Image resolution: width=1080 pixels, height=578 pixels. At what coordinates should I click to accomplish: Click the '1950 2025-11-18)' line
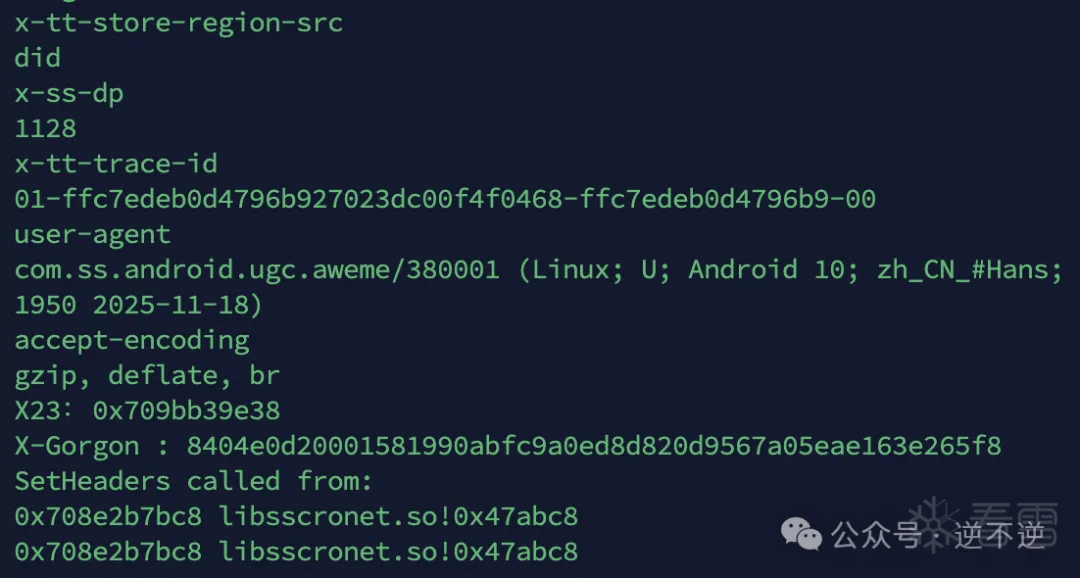click(138, 304)
